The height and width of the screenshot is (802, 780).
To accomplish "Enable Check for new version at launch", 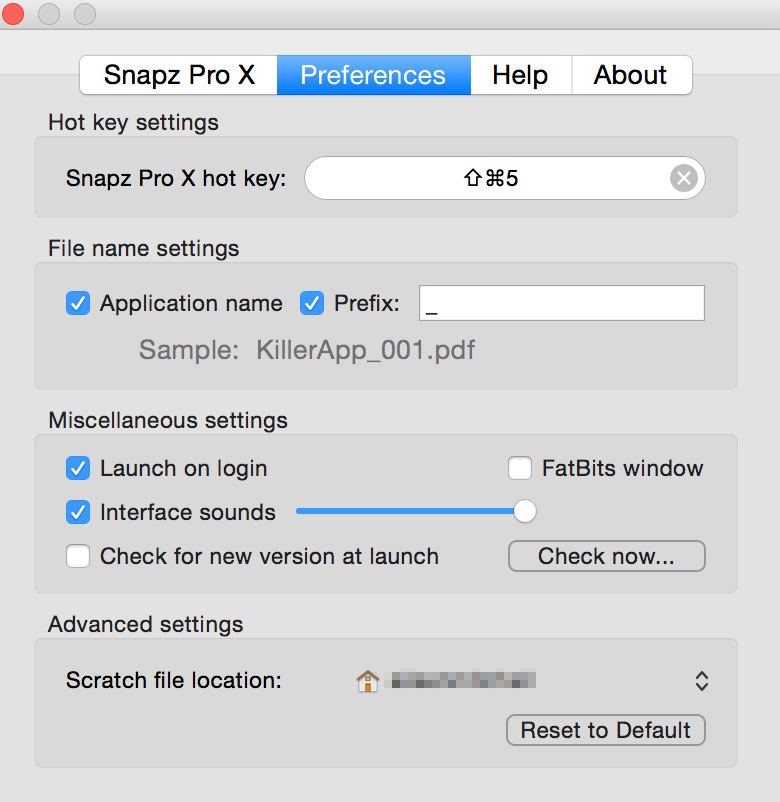I will click(78, 556).
